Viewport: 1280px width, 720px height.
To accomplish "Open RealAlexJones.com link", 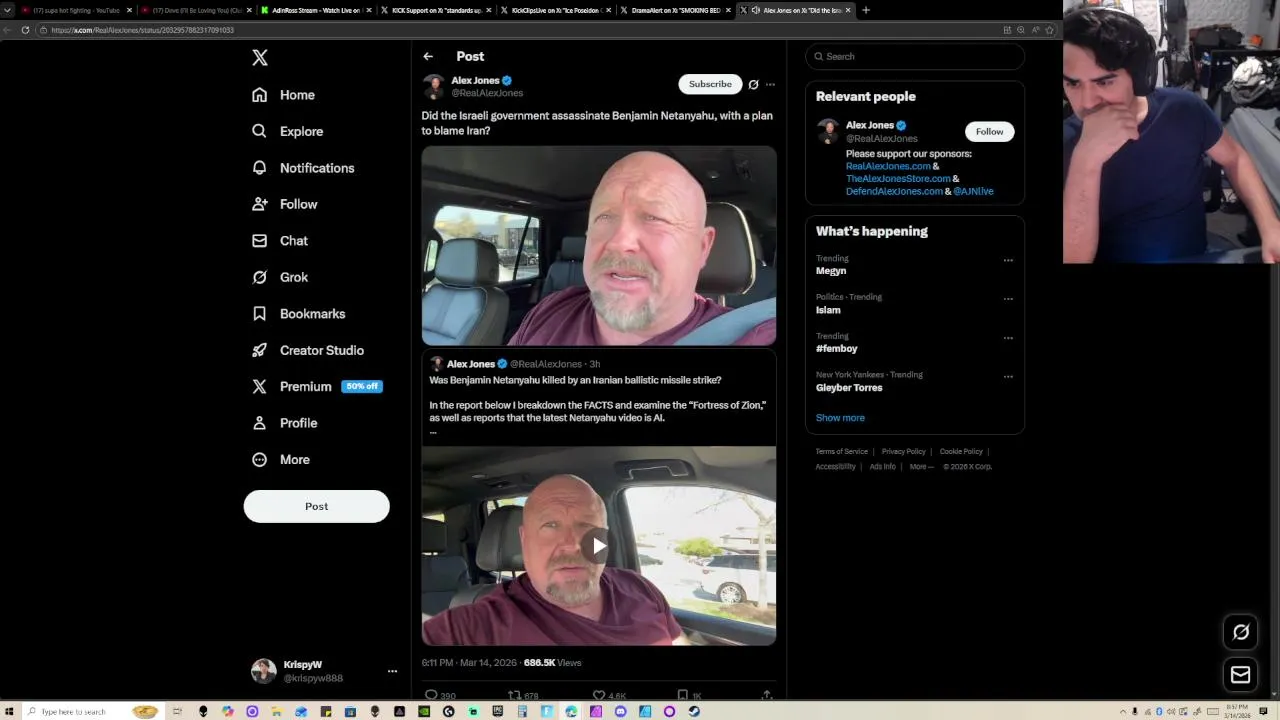I will click(888, 166).
